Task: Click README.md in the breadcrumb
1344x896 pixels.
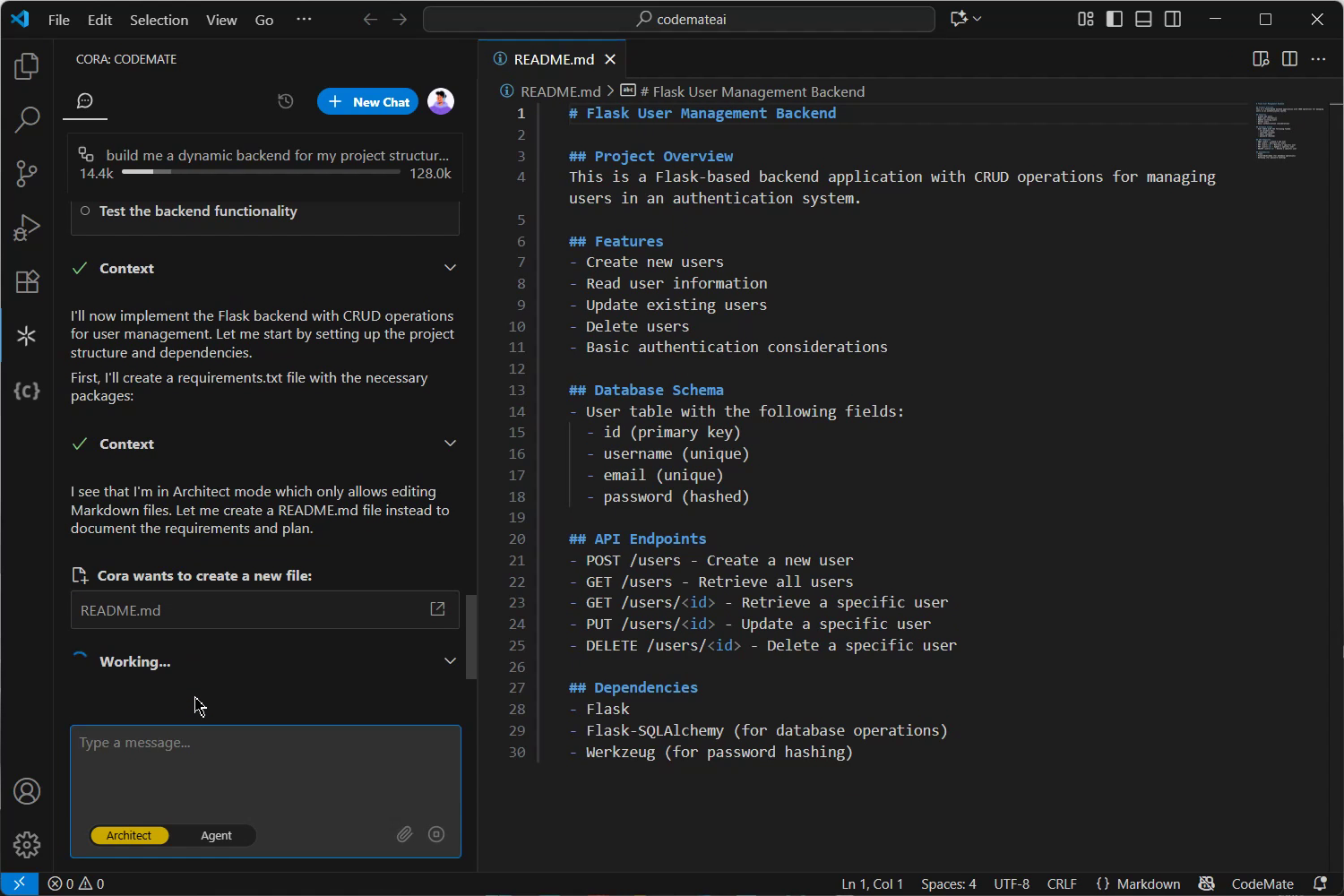Action: (x=560, y=91)
